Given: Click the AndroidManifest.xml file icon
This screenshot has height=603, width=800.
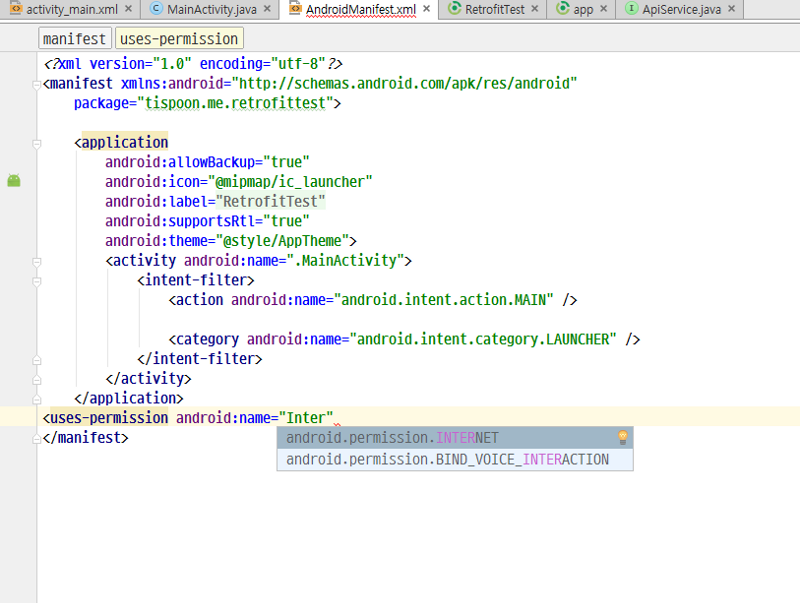Looking at the screenshot, I should pyautogui.click(x=295, y=8).
